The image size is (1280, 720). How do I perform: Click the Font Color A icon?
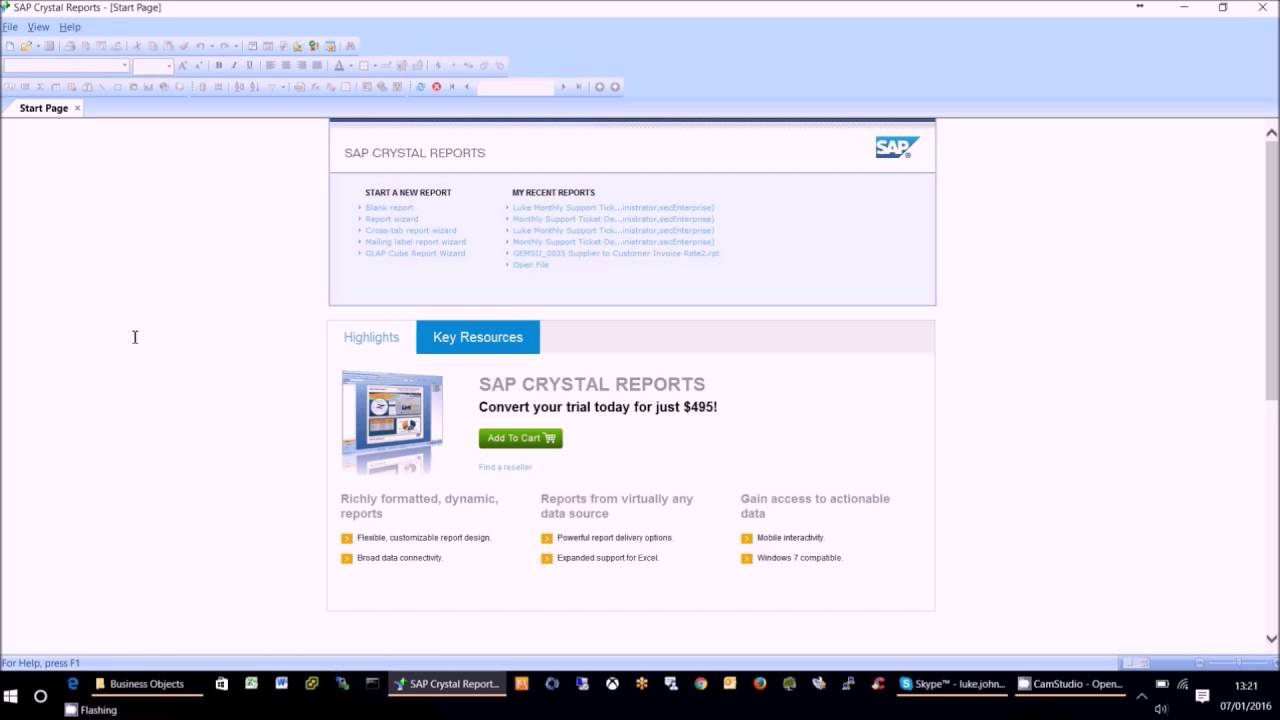pos(339,65)
